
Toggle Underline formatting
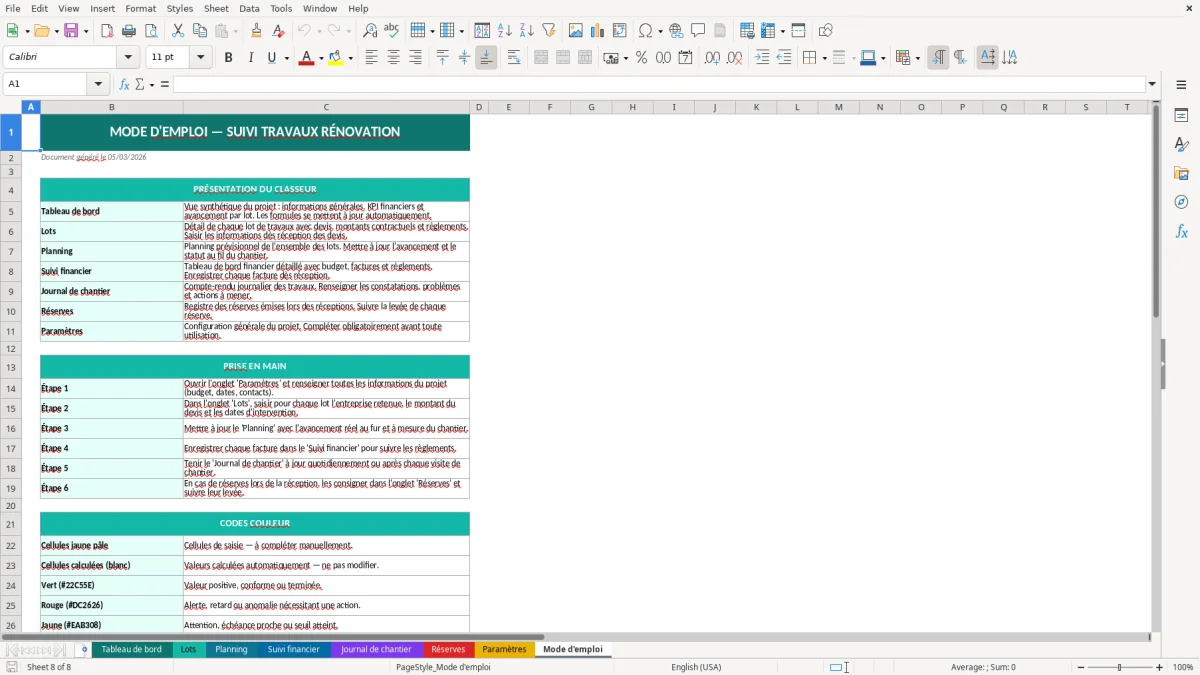271,58
